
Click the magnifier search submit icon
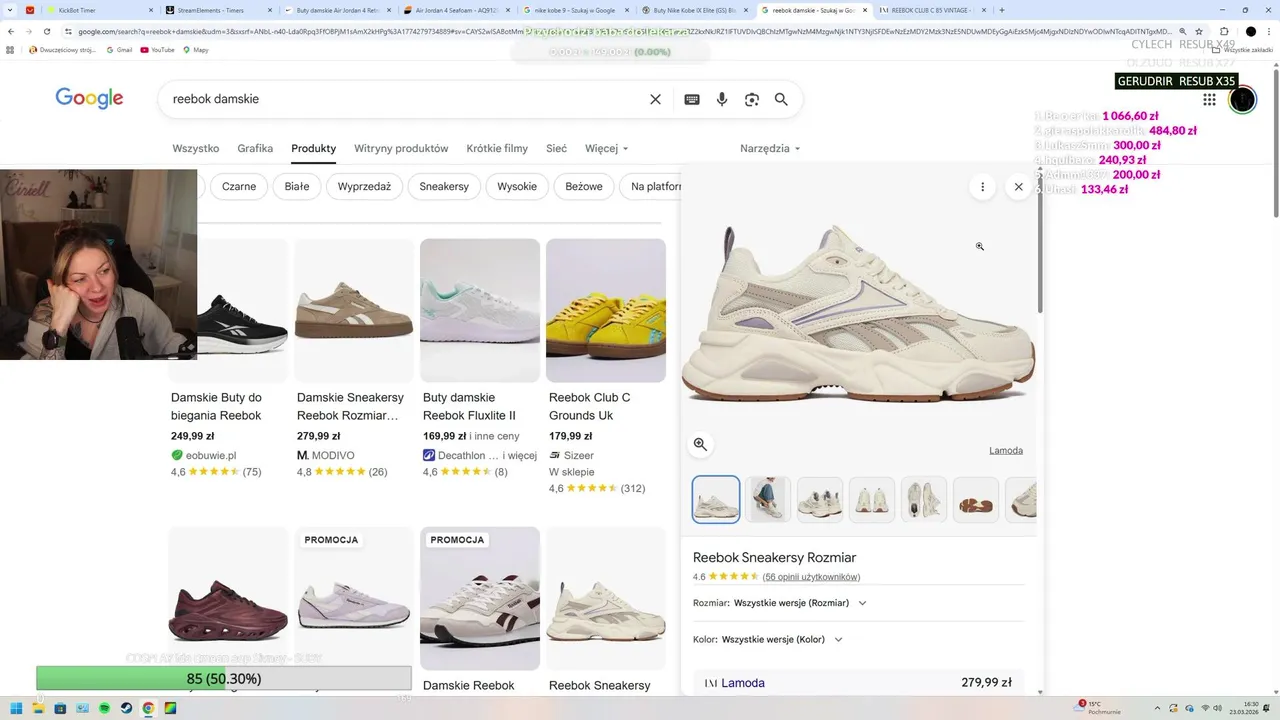coord(781,99)
